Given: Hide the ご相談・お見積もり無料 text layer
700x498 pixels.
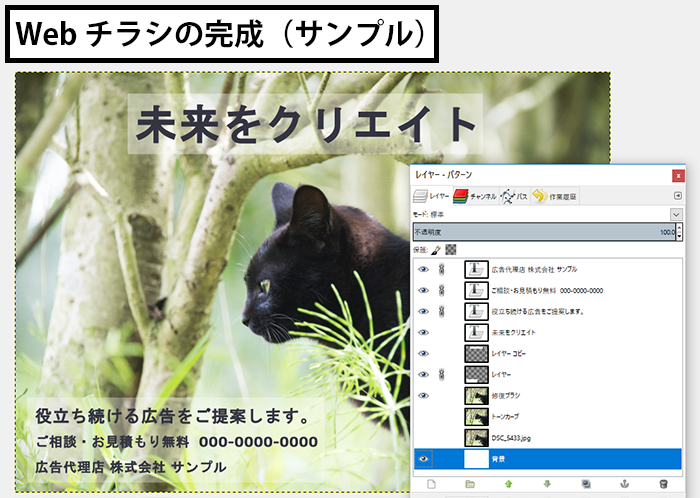Looking at the screenshot, I should click(x=423, y=290).
